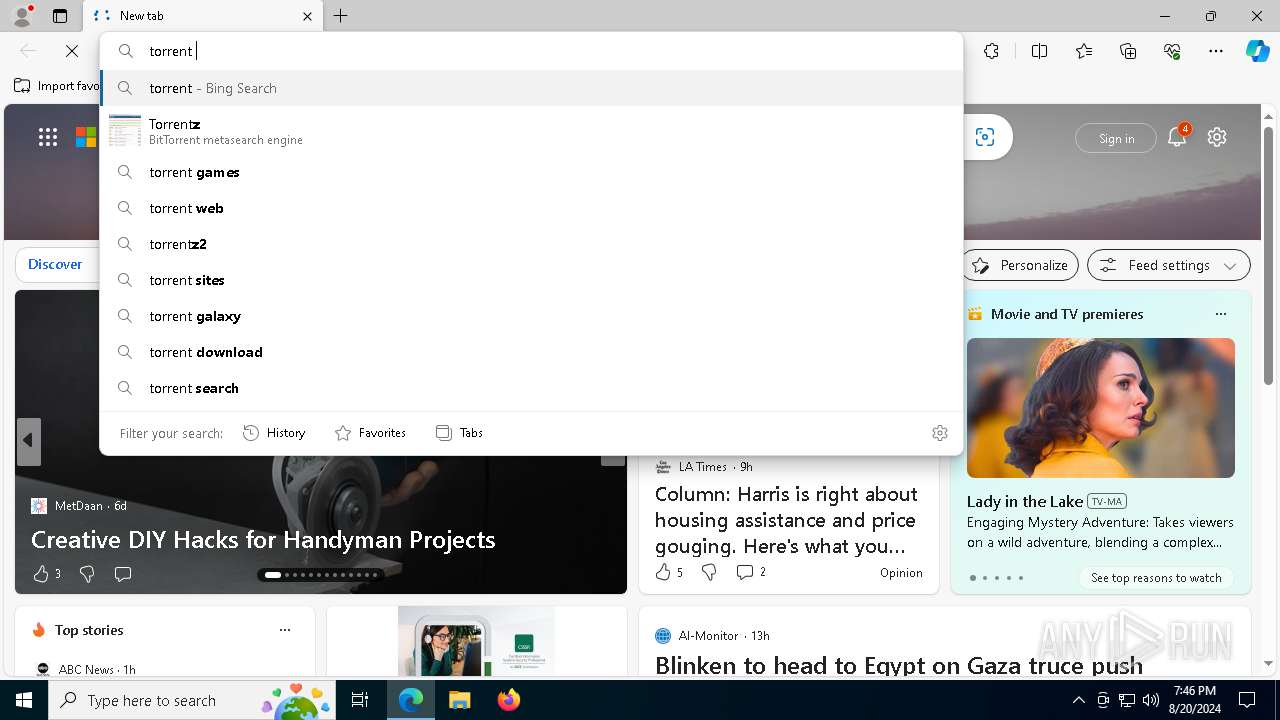Comment on Creative DIY Hacks story
Viewport: 1280px width, 720px height.
click(123, 574)
